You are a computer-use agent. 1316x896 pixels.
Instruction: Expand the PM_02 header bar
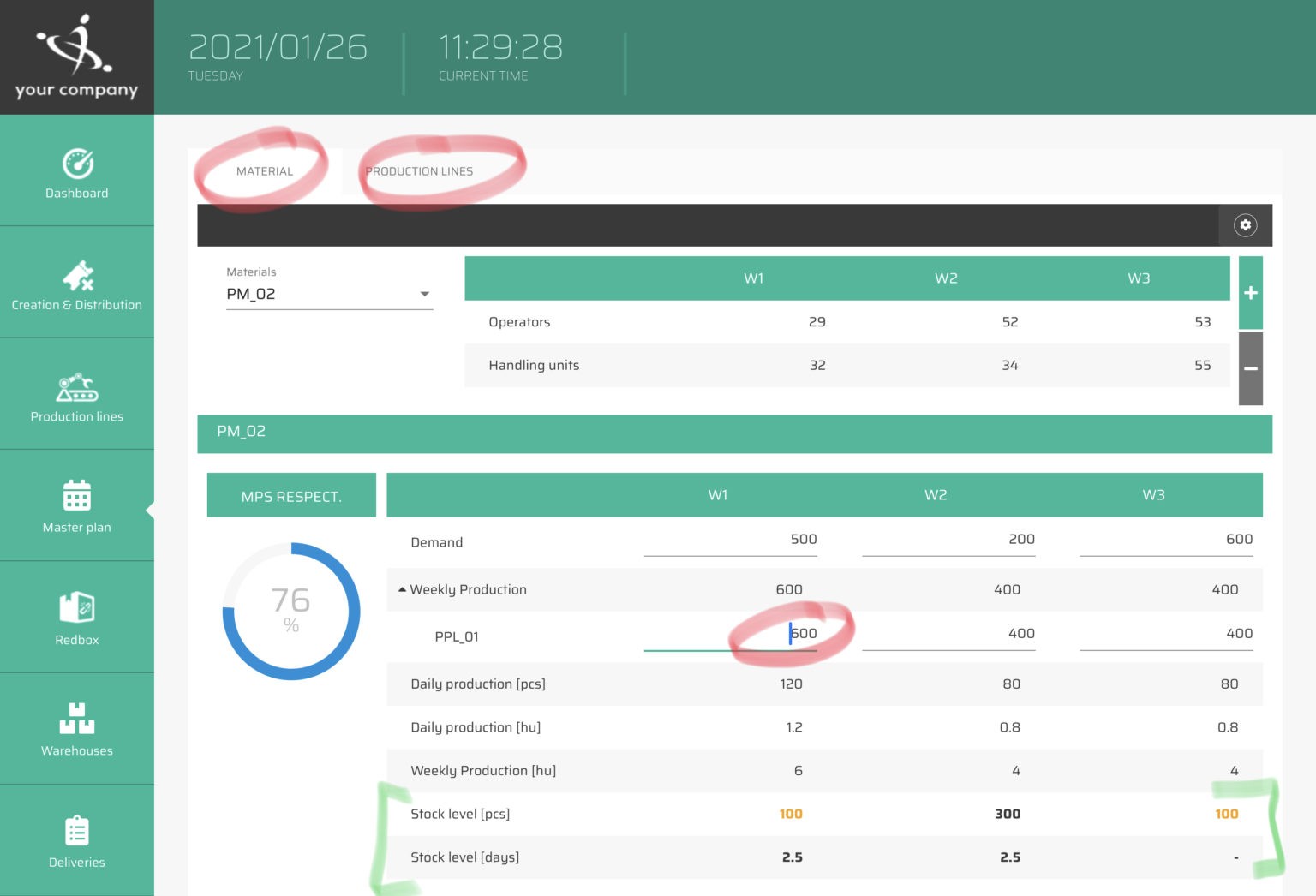point(735,433)
